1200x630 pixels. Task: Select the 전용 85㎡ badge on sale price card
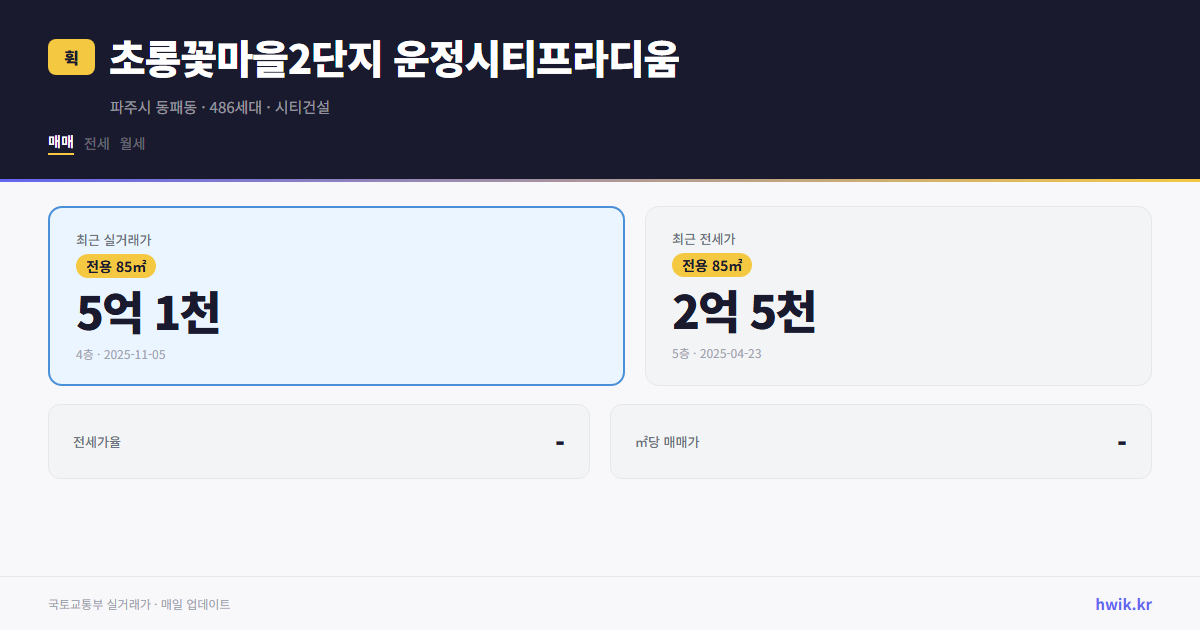113,266
